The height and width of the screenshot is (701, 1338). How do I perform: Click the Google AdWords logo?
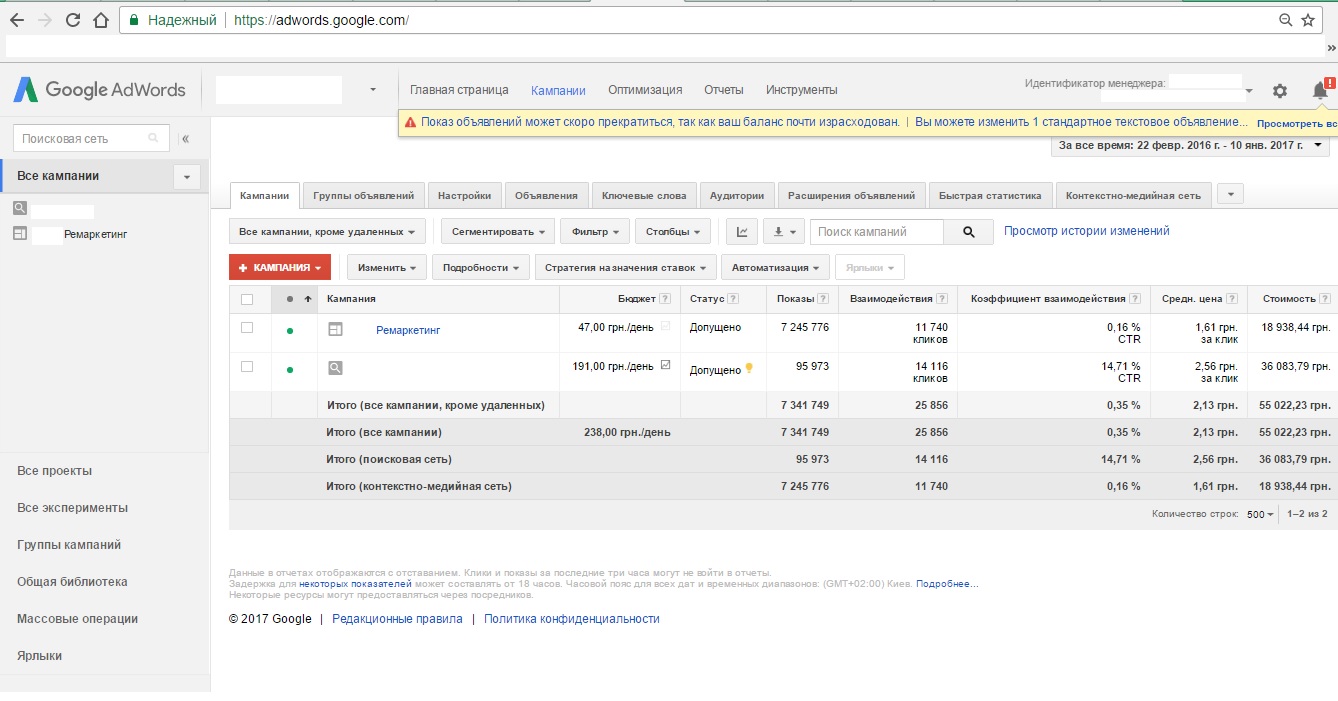pyautogui.click(x=99, y=90)
